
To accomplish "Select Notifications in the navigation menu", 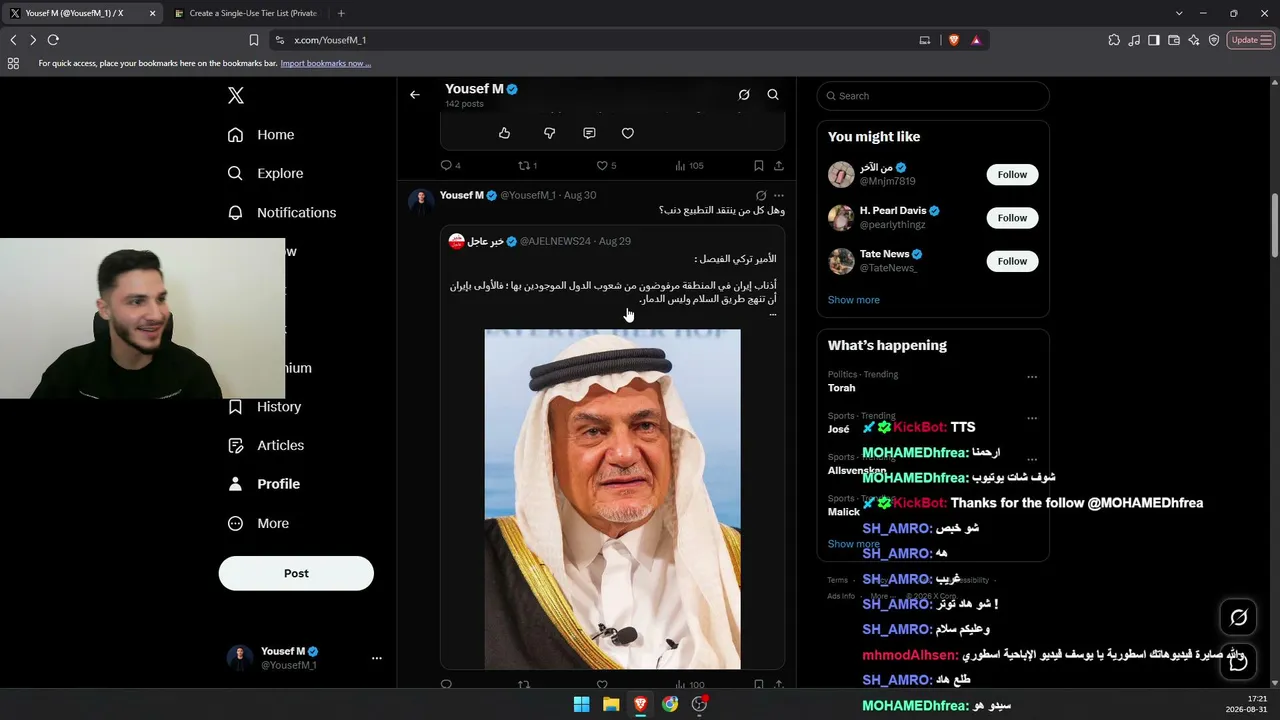I will click(296, 212).
